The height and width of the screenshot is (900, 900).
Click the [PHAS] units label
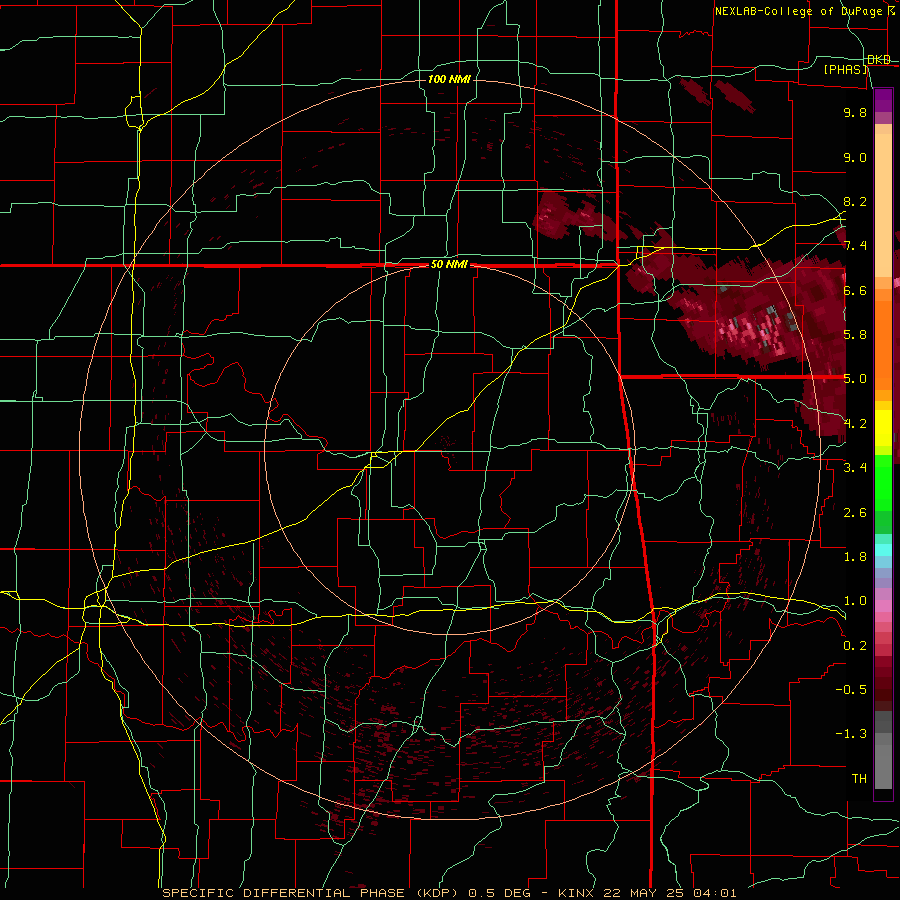pyautogui.click(x=846, y=70)
